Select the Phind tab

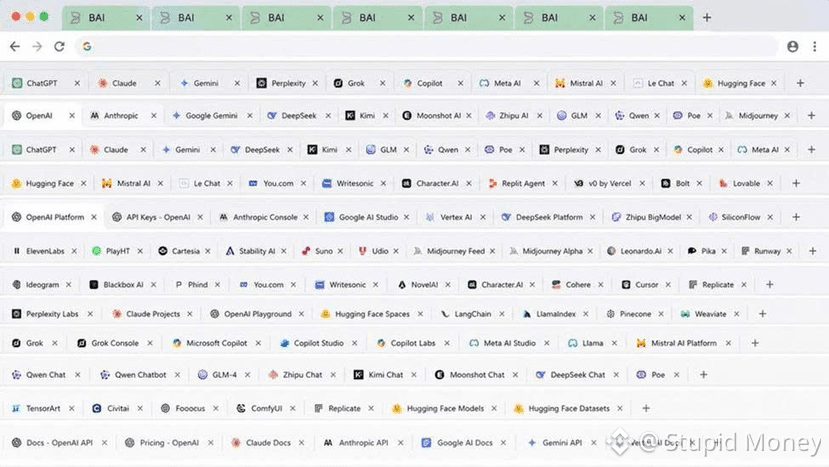[x=197, y=285]
